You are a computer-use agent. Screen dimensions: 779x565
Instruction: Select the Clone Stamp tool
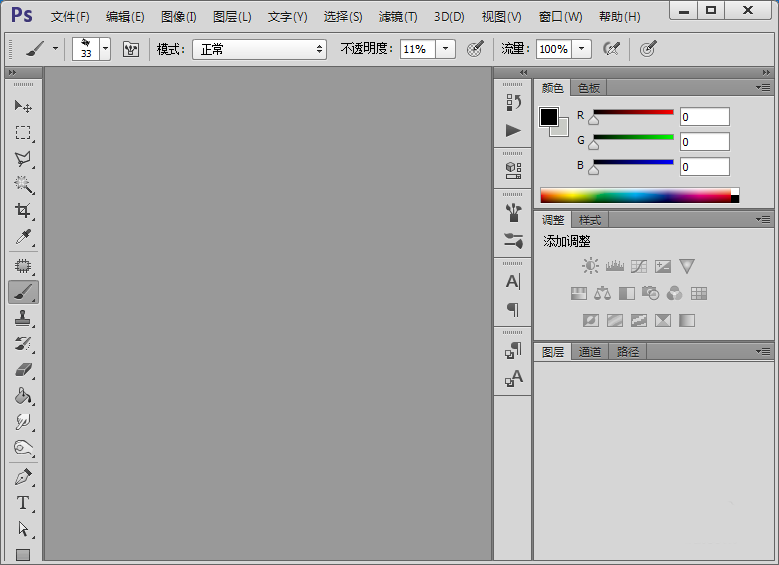click(23, 318)
